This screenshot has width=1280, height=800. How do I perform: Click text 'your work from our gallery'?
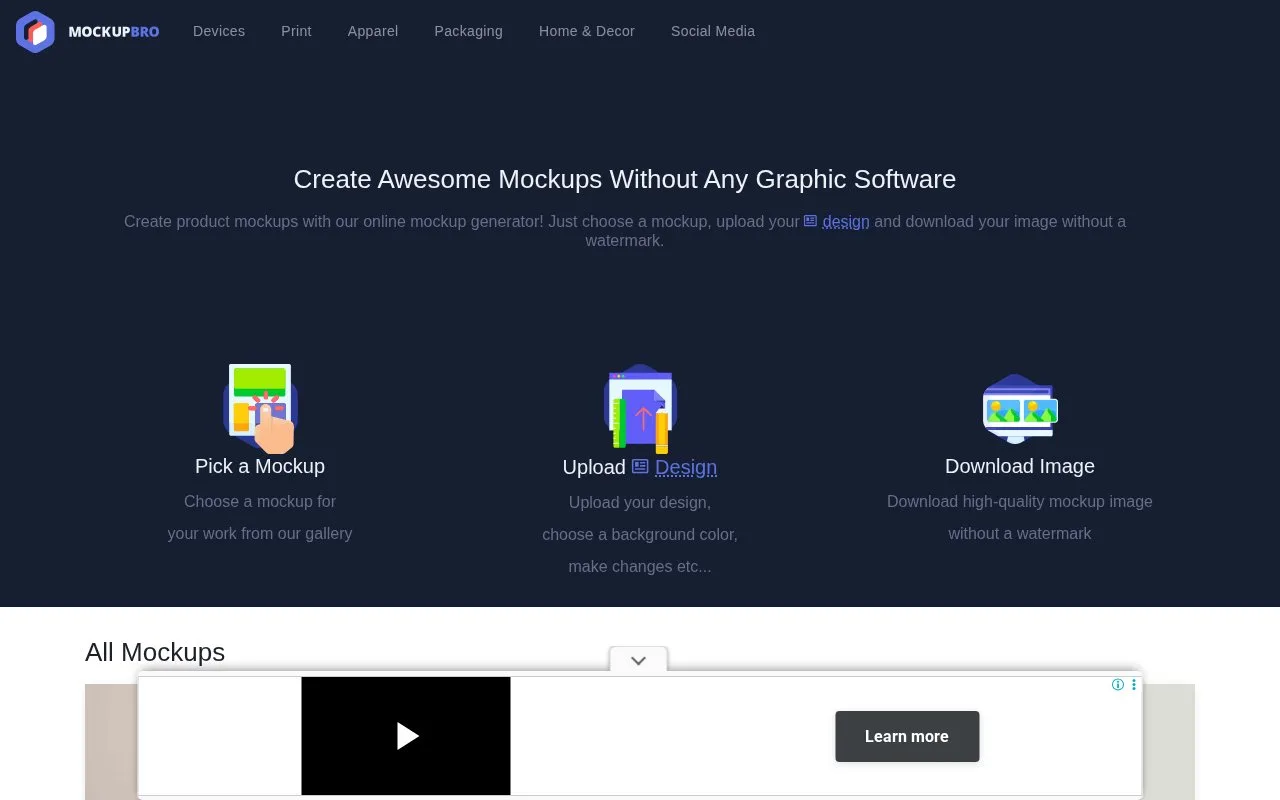pos(260,533)
